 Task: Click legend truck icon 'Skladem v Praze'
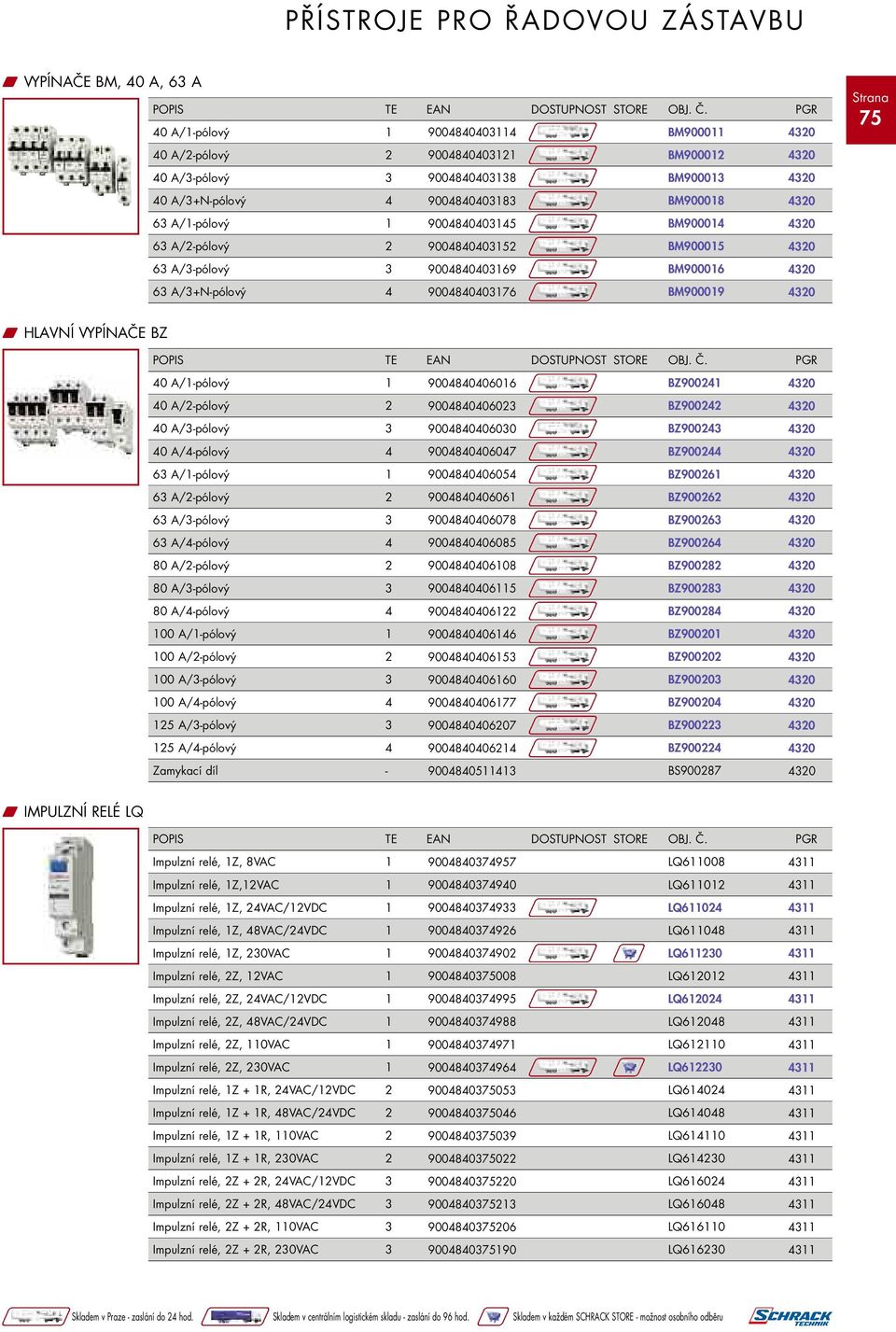37,1316
